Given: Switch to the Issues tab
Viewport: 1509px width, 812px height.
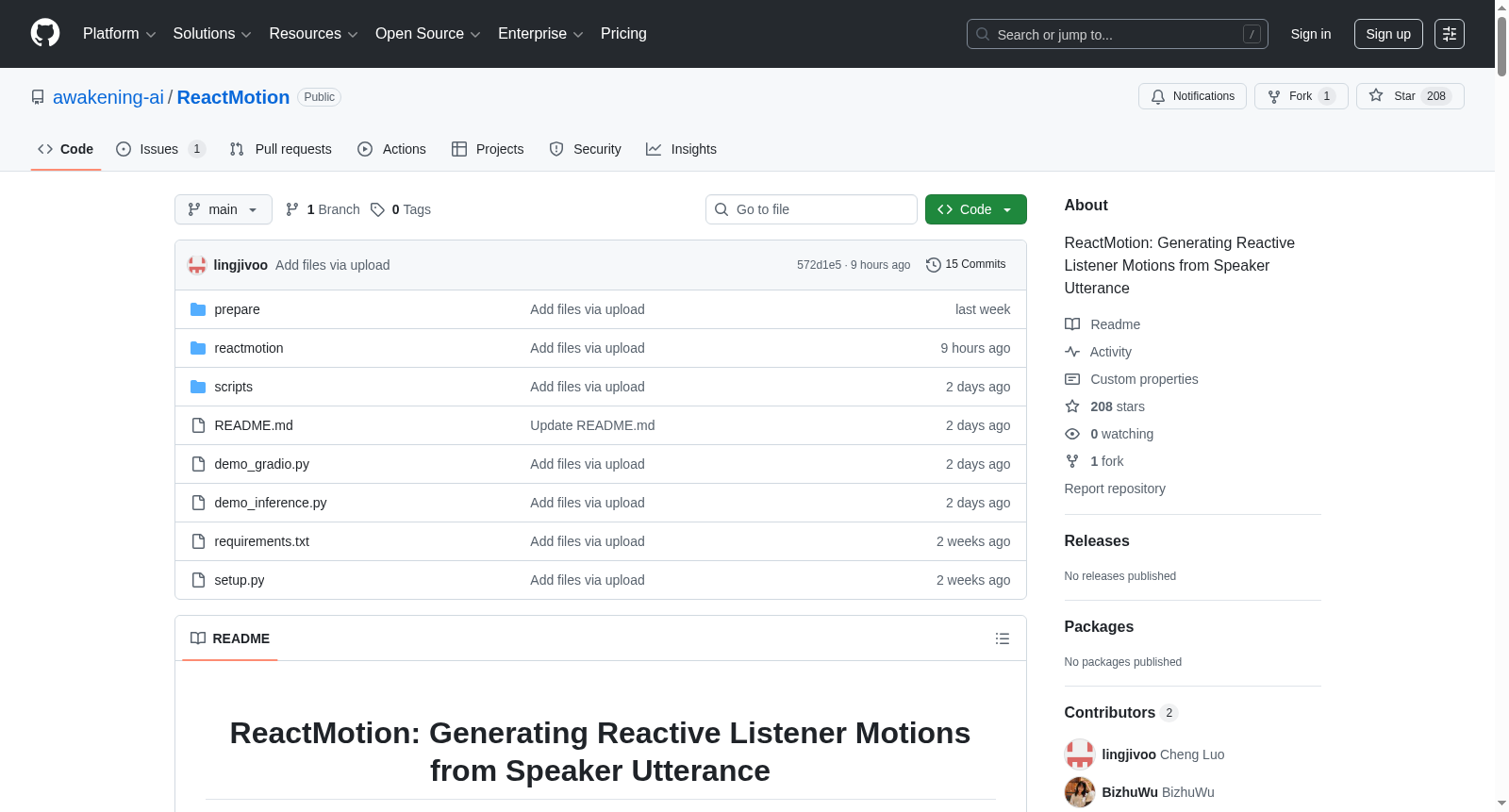Looking at the screenshot, I should (159, 149).
